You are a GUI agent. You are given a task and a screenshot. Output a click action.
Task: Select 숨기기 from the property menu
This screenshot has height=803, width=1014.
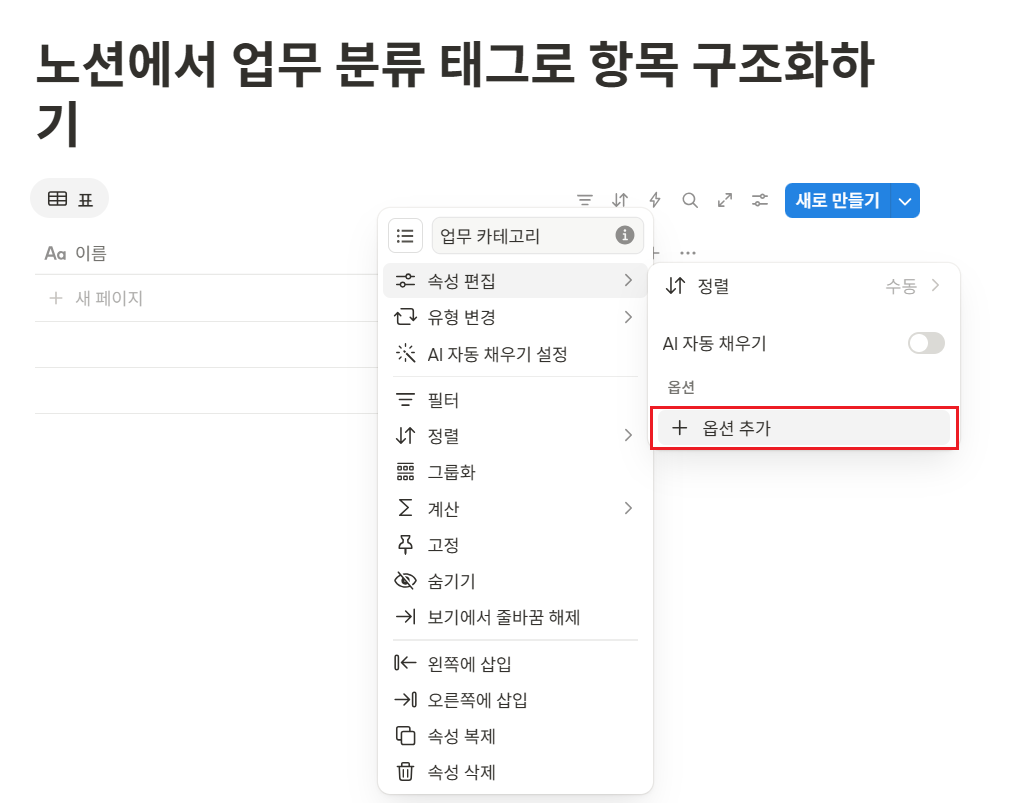[x=450, y=580]
